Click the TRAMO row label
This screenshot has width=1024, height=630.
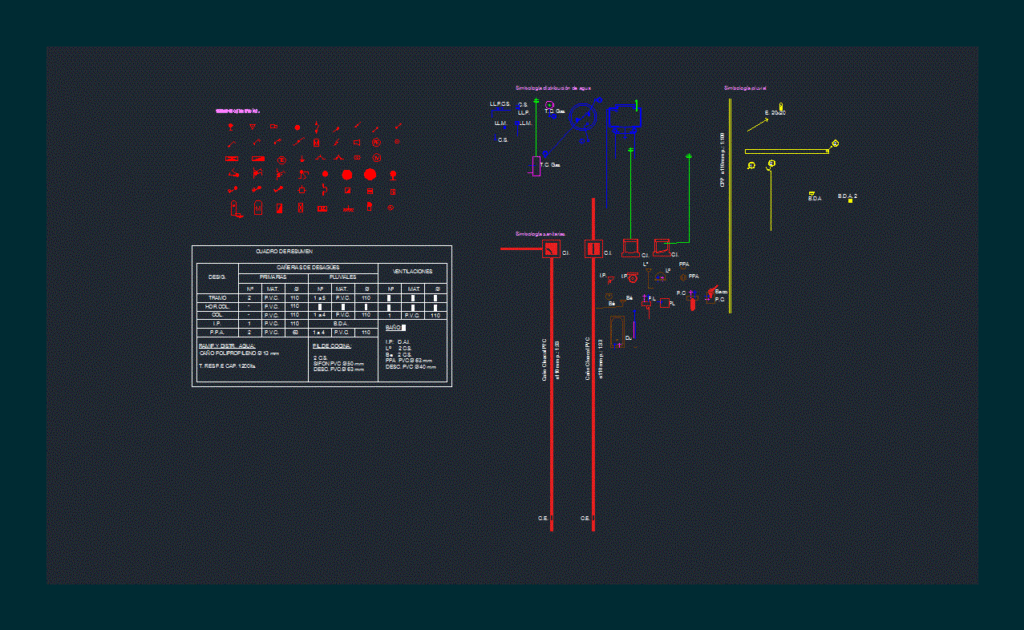pos(217,298)
